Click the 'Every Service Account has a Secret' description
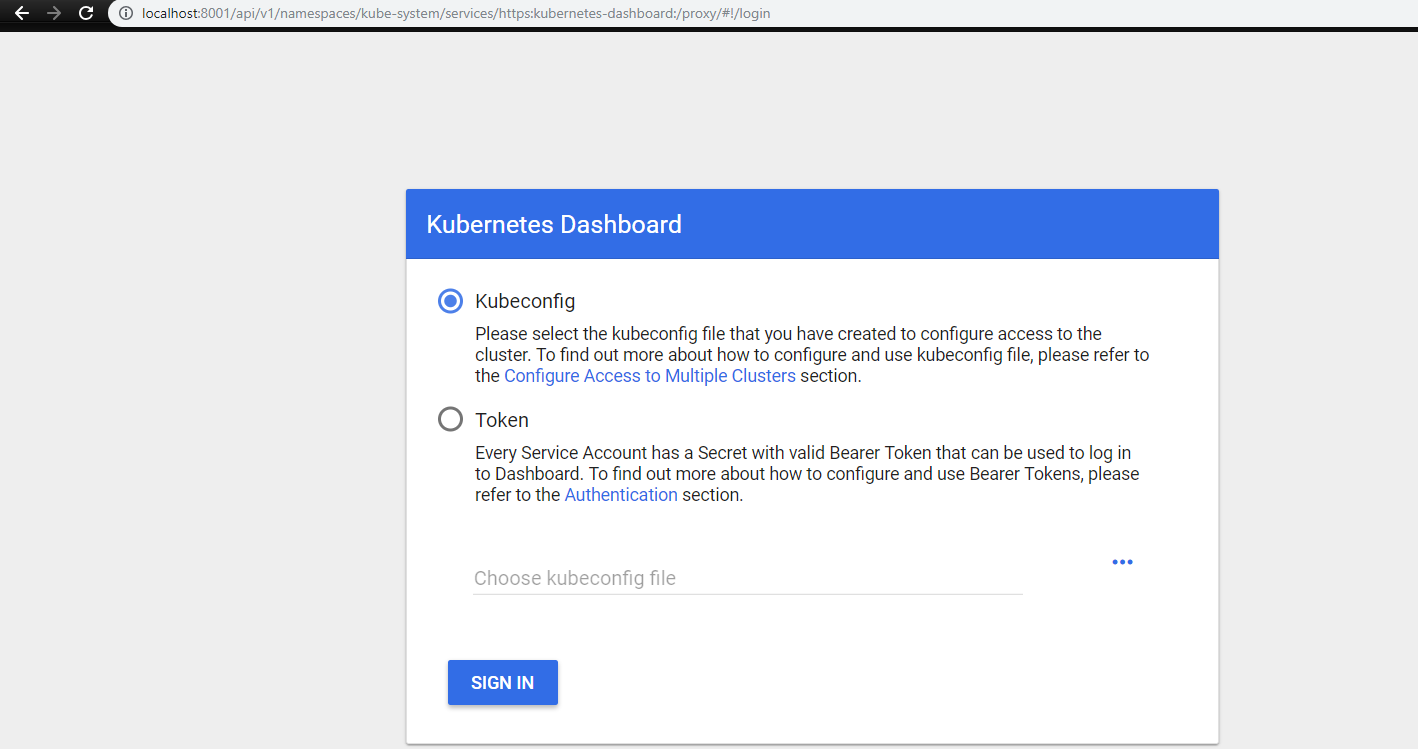Image resolution: width=1418 pixels, height=749 pixels. click(807, 474)
